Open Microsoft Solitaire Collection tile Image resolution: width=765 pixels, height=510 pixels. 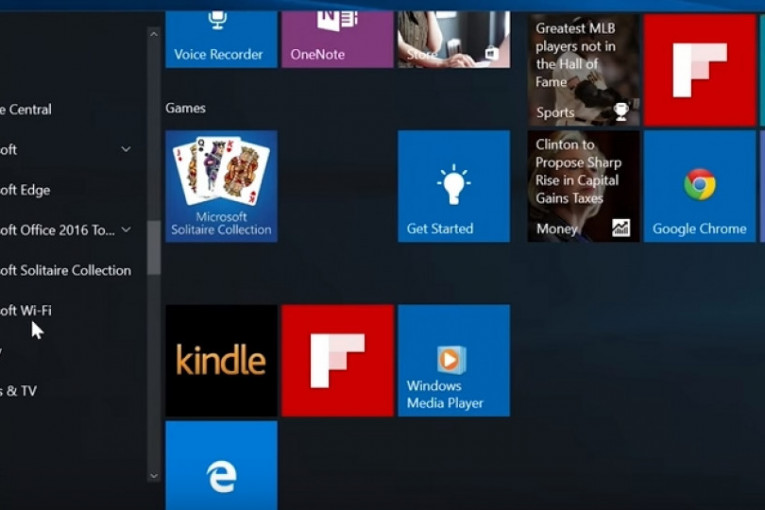tap(221, 186)
